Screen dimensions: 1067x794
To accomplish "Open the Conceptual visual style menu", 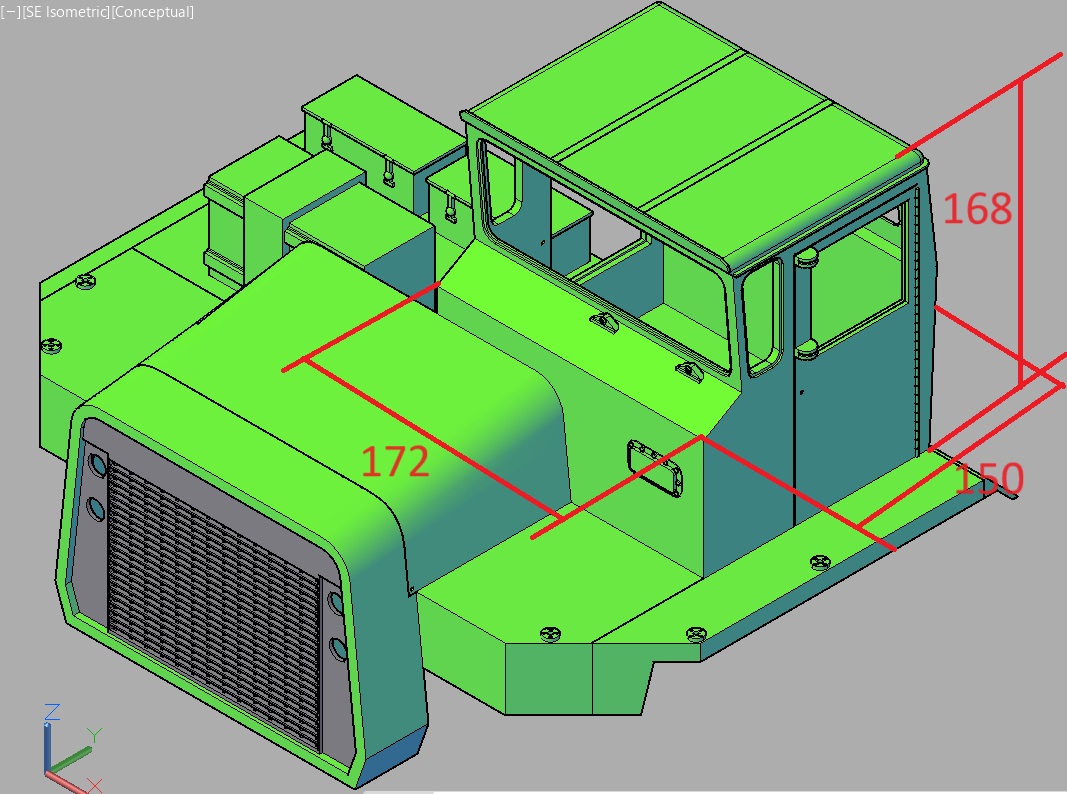I will point(153,12).
